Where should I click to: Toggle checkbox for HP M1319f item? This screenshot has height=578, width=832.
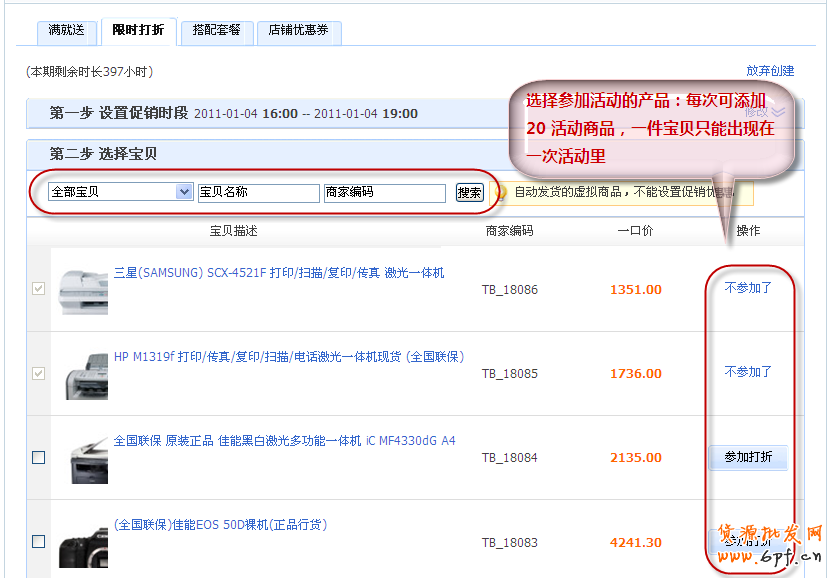point(38,373)
